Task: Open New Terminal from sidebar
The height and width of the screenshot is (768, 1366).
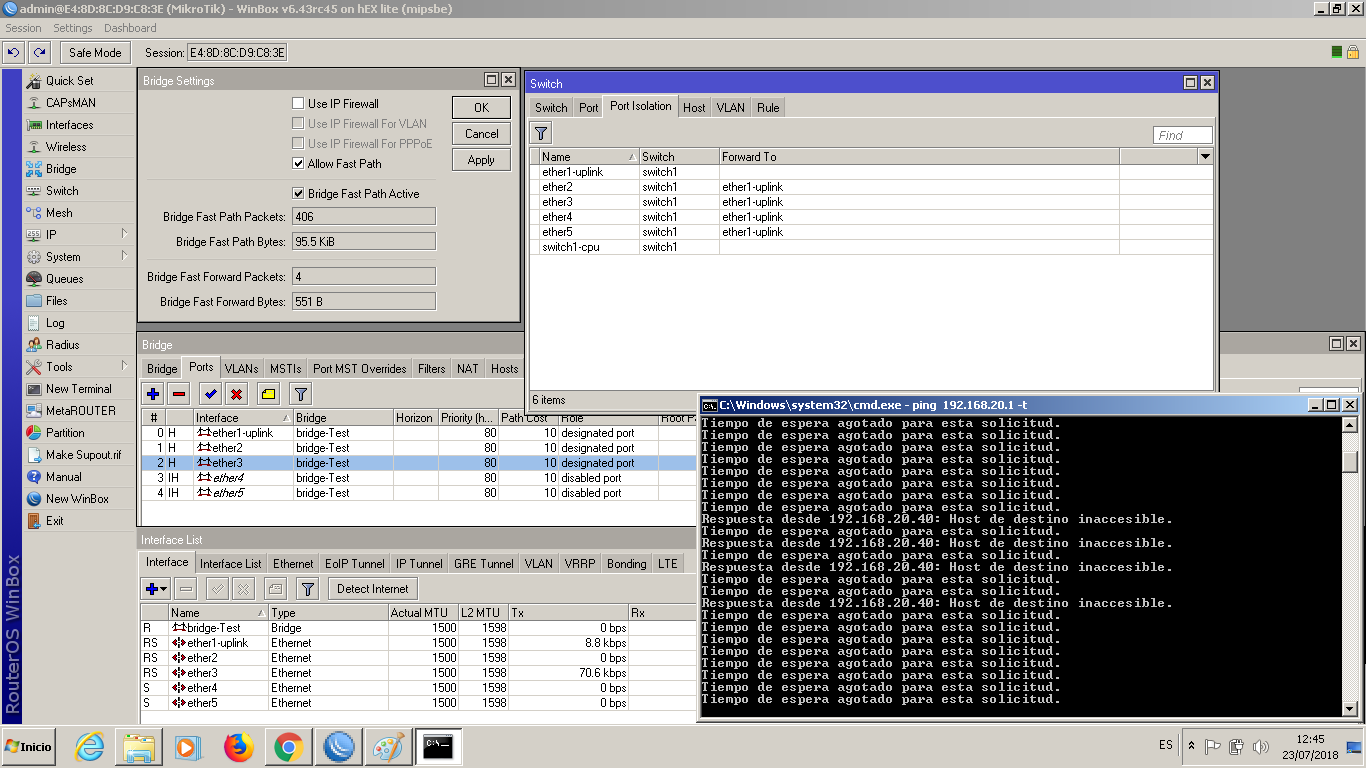Action: coord(78,389)
